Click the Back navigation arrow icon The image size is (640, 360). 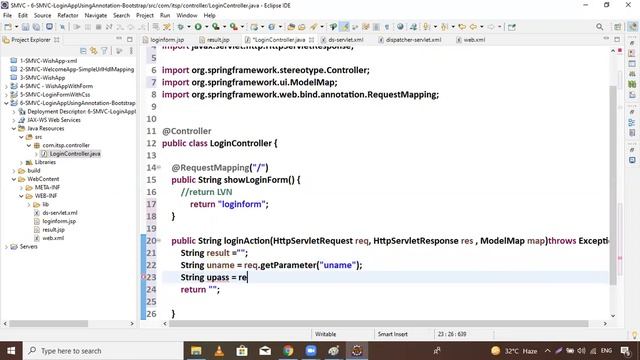tap(473, 27)
